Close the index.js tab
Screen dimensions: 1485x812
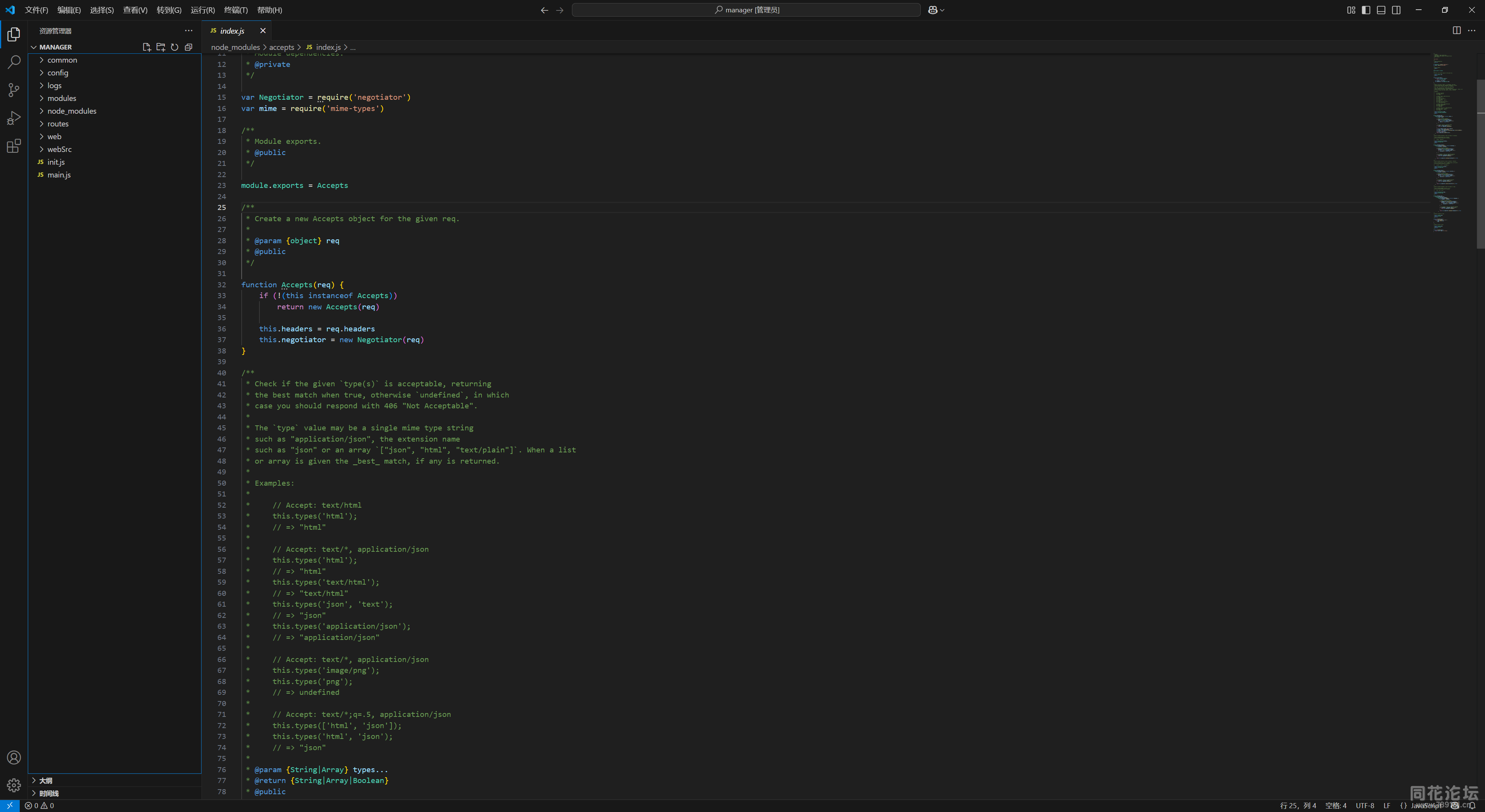[263, 31]
